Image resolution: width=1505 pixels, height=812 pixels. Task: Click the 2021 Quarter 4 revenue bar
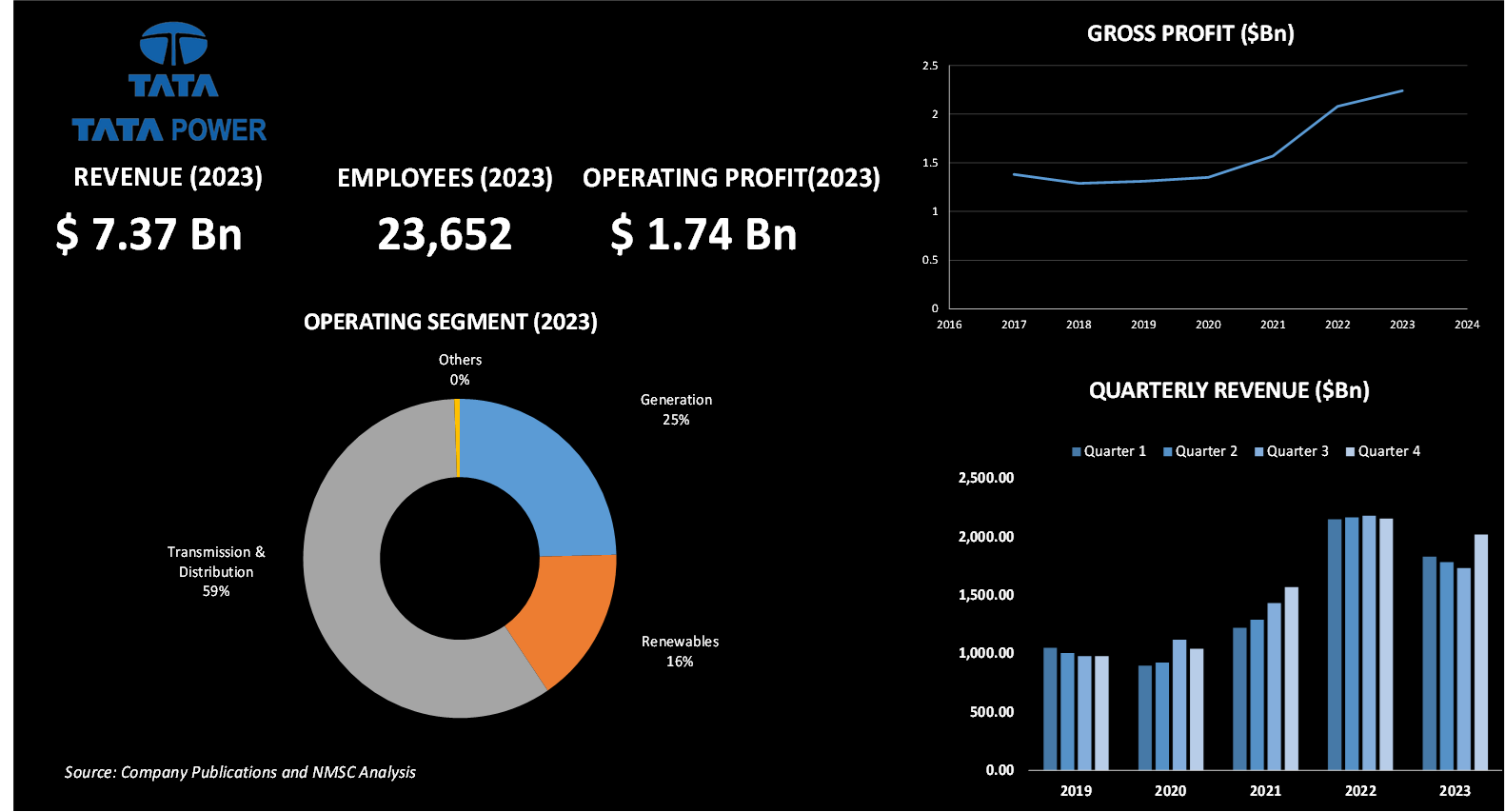click(1292, 679)
